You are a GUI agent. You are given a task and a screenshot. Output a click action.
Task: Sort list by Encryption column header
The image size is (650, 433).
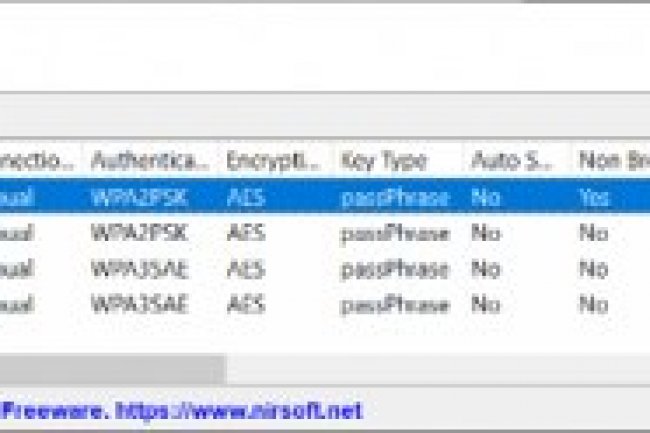click(x=273, y=161)
